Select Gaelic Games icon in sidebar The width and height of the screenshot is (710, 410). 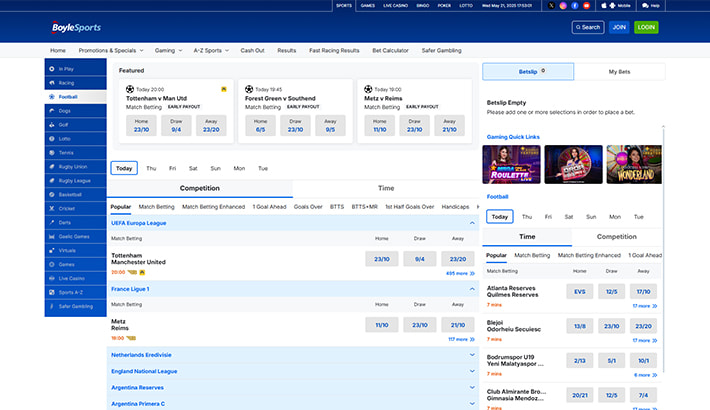(x=52, y=236)
